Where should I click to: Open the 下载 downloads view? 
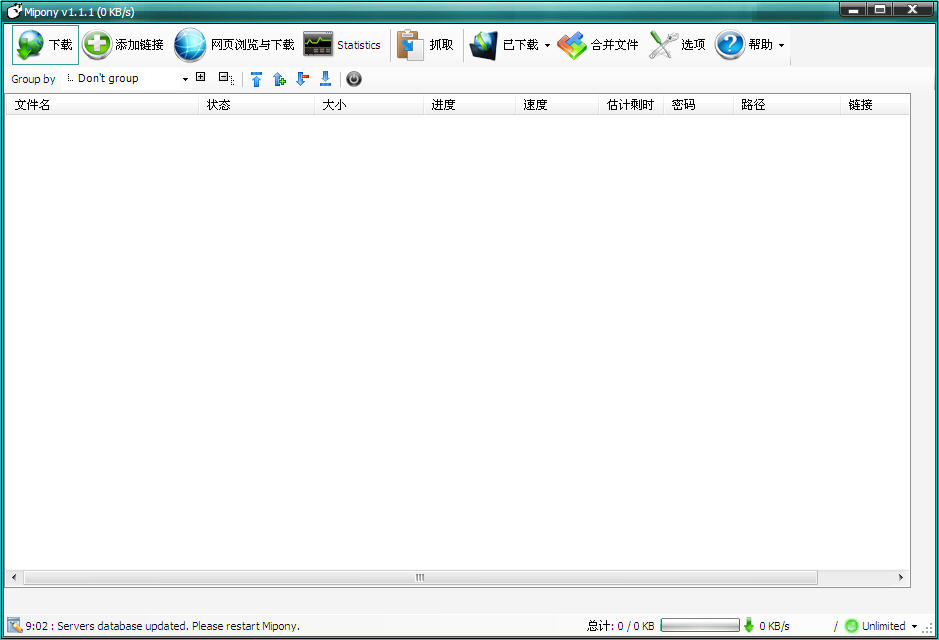[x=46, y=45]
